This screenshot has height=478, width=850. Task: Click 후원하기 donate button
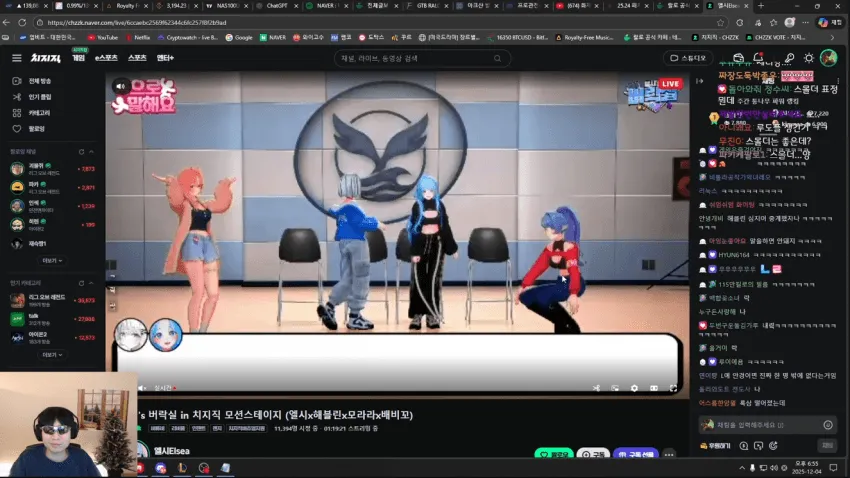pos(716,446)
